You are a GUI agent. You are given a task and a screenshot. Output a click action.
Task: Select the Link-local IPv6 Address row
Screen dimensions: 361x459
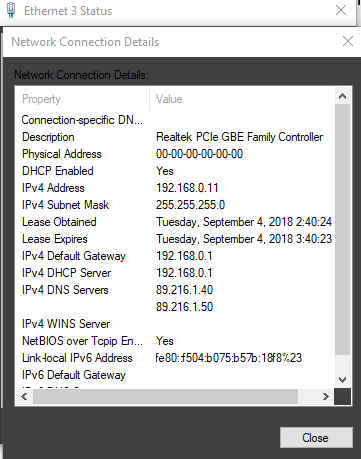(x=175, y=358)
